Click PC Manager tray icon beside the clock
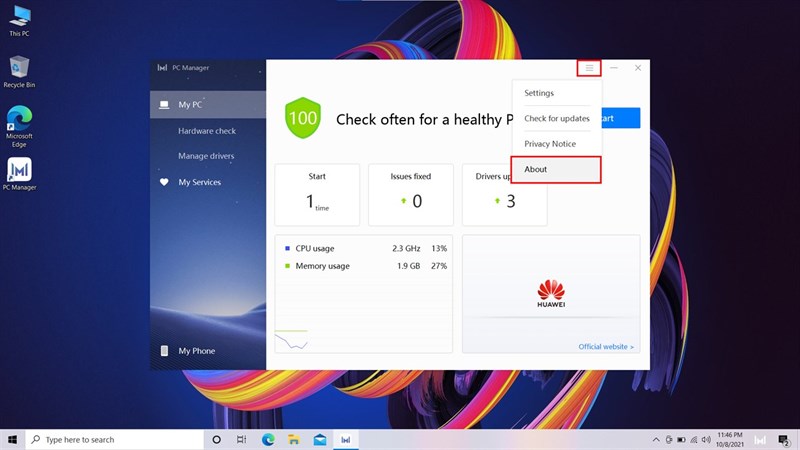Viewport: 800px width, 450px height. (760, 440)
